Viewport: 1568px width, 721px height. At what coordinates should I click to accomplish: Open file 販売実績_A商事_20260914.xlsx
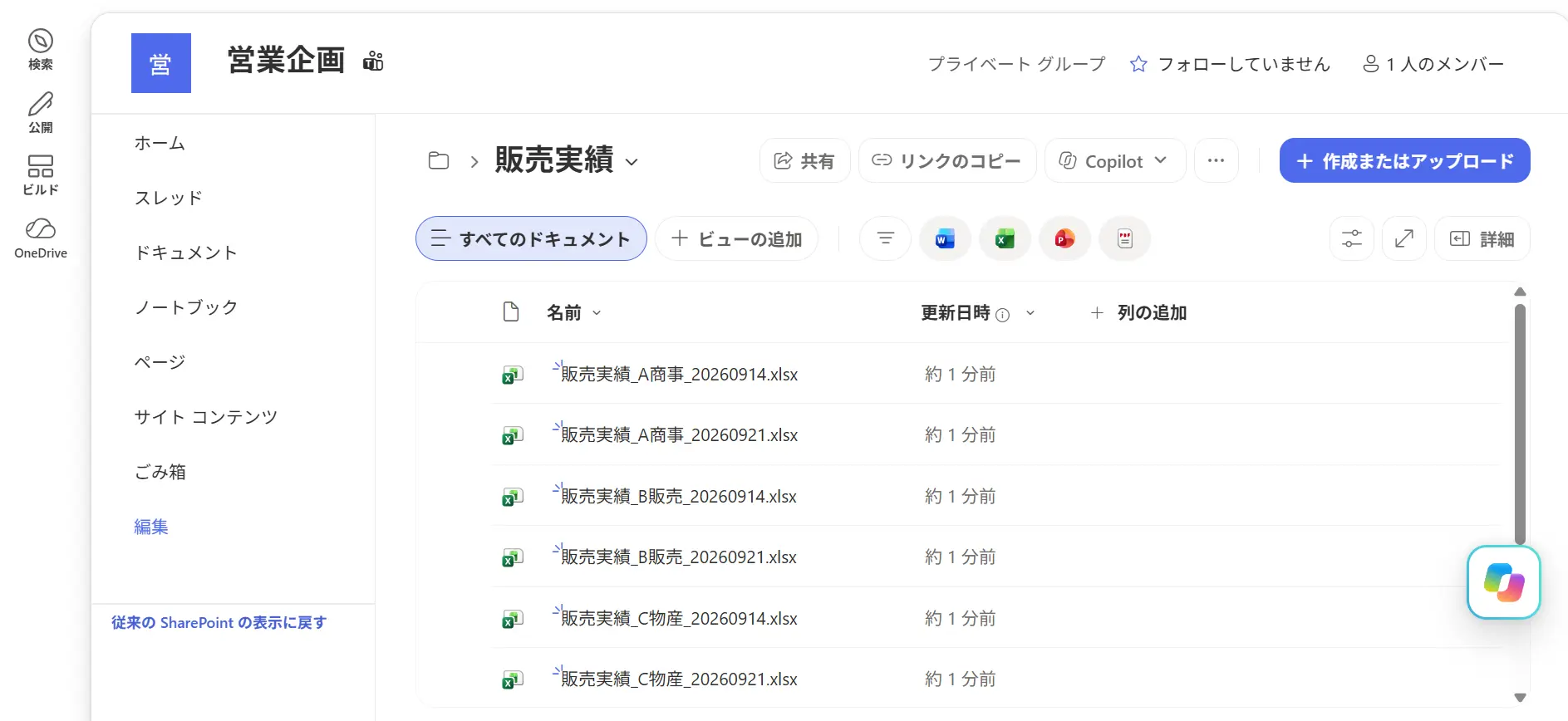pos(679,375)
